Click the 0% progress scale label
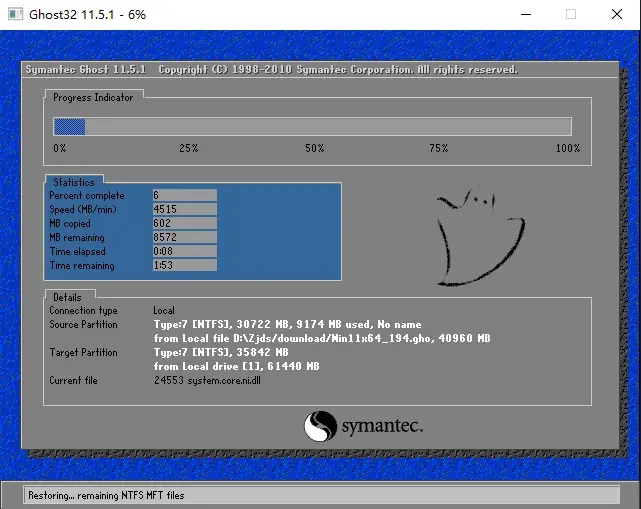641x509 pixels. (x=60, y=148)
